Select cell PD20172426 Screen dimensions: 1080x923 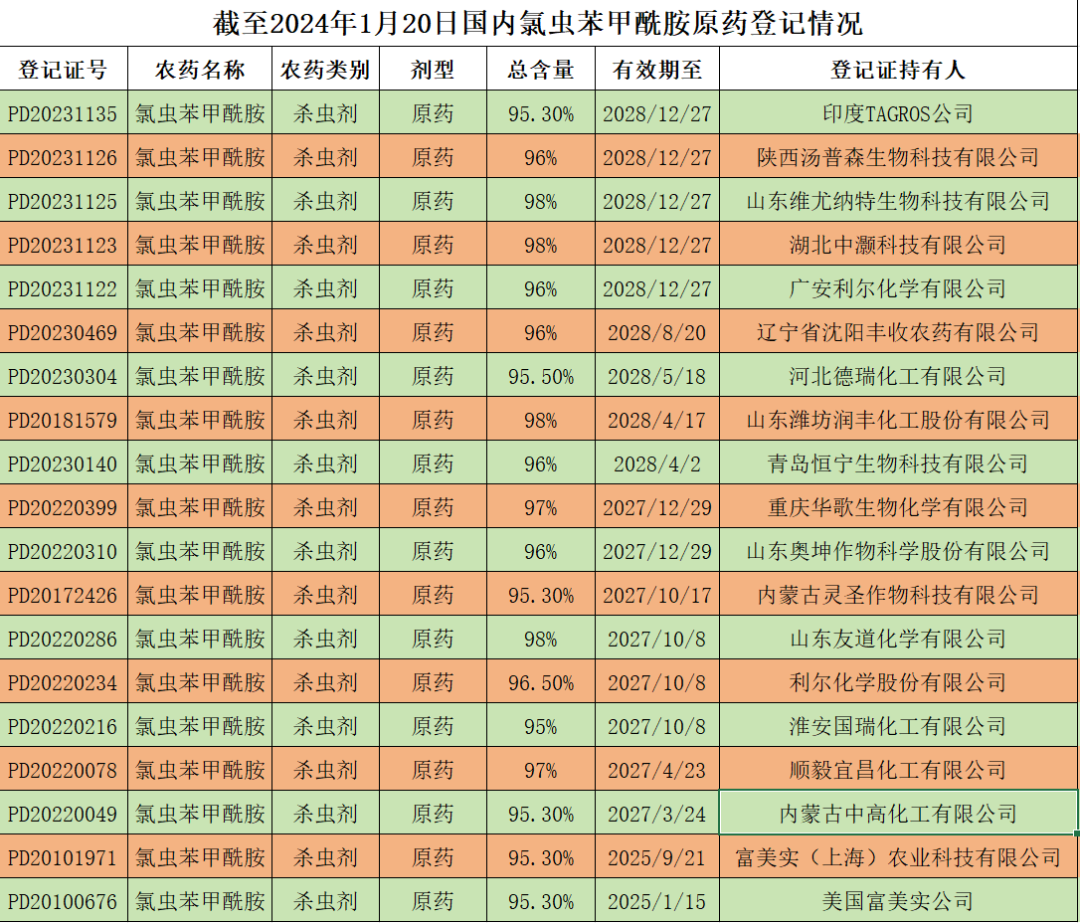(63, 594)
